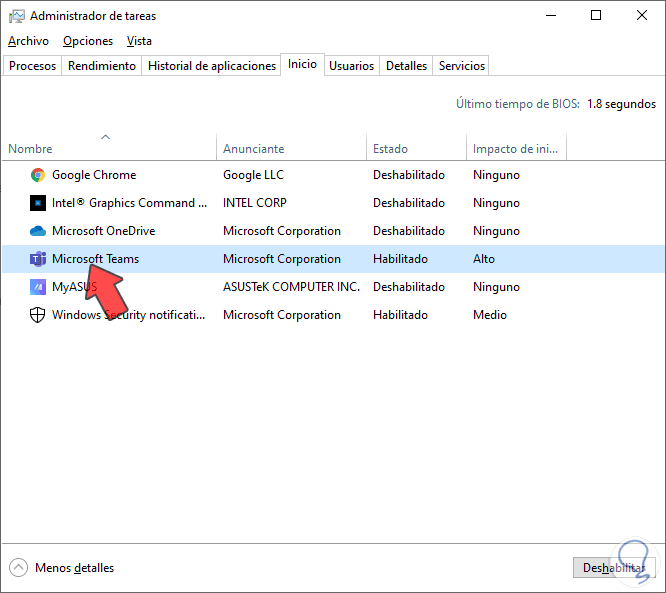Click Habilitado status in Teams row
Viewport: 666px width, 593px height.
tap(400, 259)
